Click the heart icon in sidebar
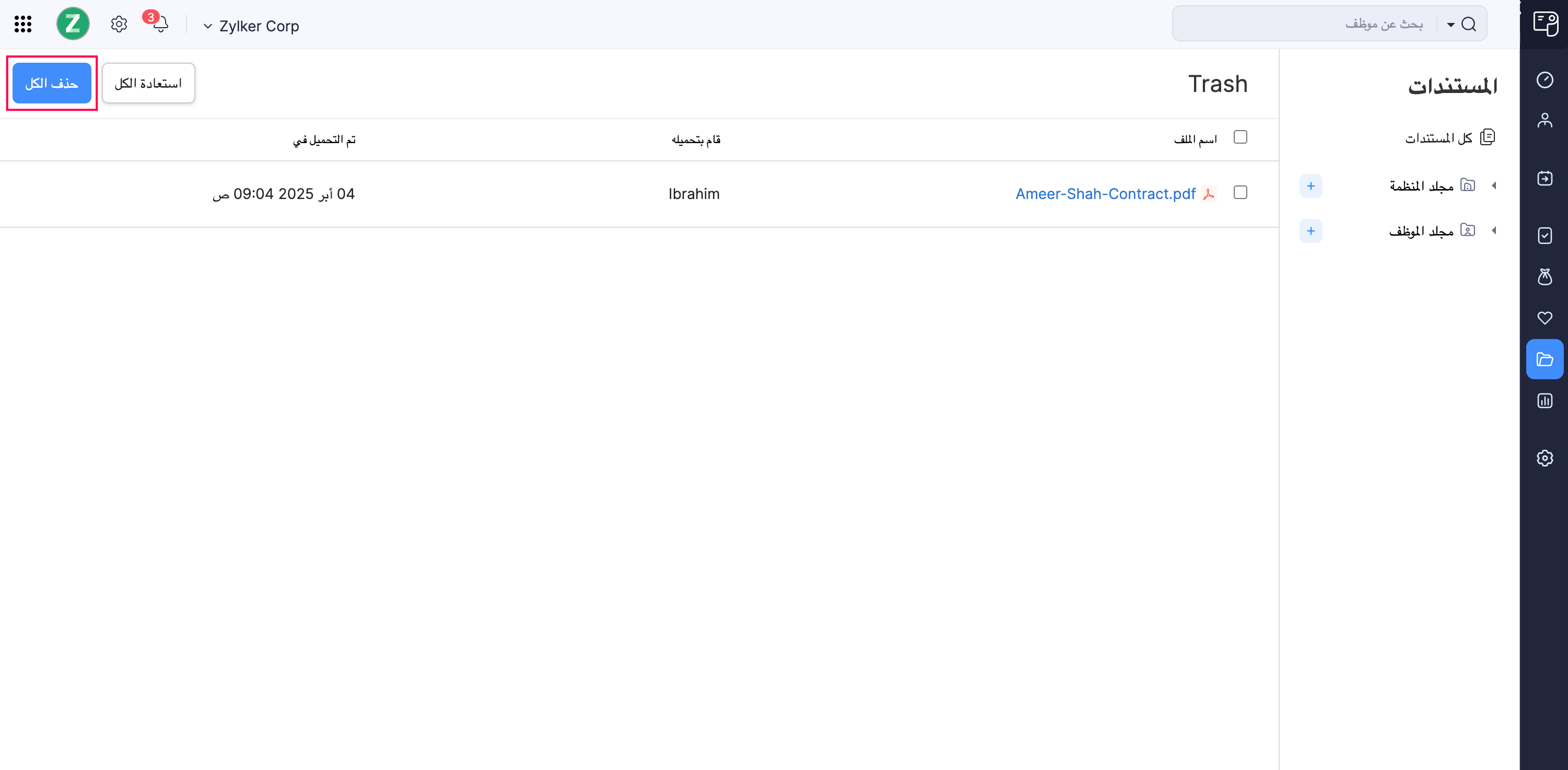The image size is (1568, 770). pyautogui.click(x=1544, y=318)
